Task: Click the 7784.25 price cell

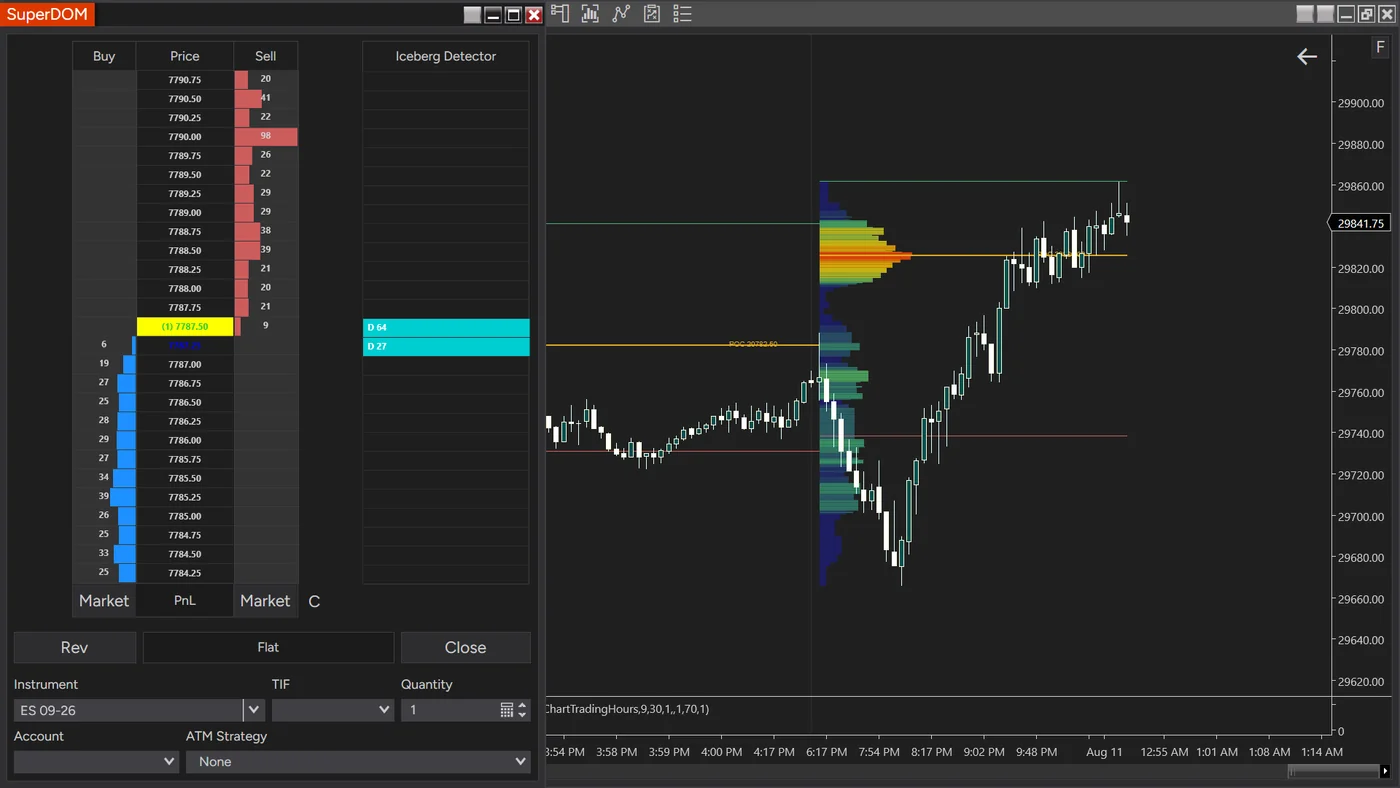Action: coord(185,573)
